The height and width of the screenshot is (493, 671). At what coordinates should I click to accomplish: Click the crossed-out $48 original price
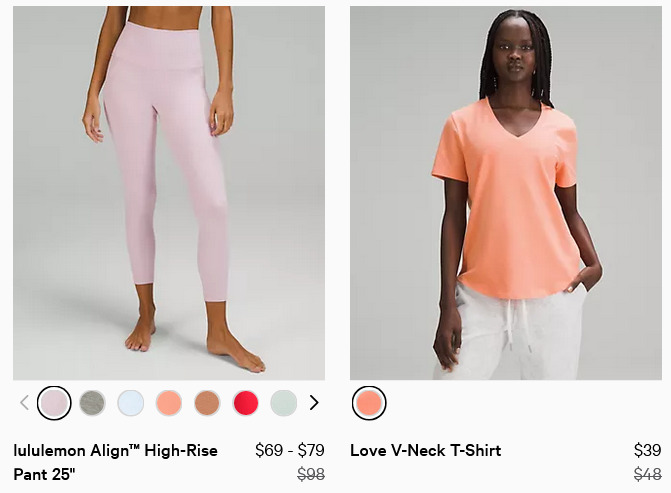click(x=647, y=474)
